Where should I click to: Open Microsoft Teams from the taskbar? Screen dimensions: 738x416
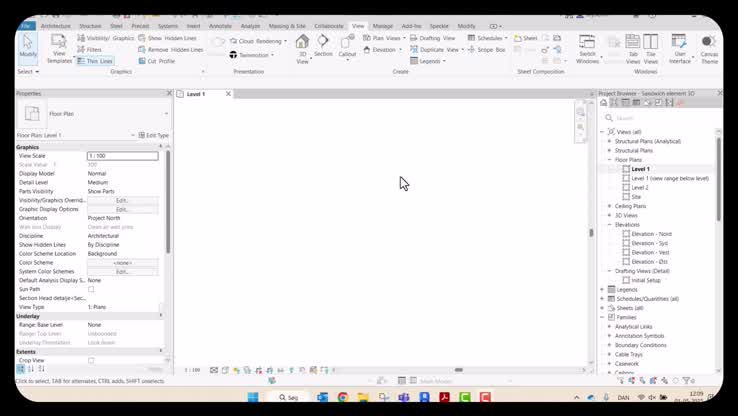404,397
